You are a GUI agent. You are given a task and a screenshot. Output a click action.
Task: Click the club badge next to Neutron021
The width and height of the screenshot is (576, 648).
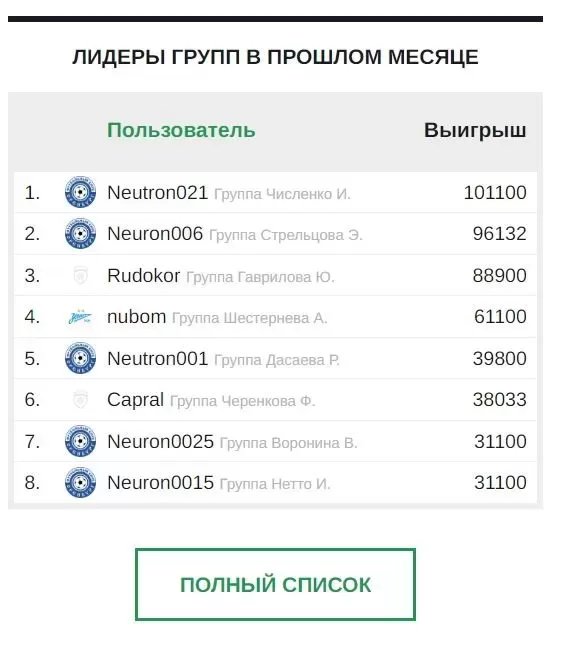coord(80,192)
